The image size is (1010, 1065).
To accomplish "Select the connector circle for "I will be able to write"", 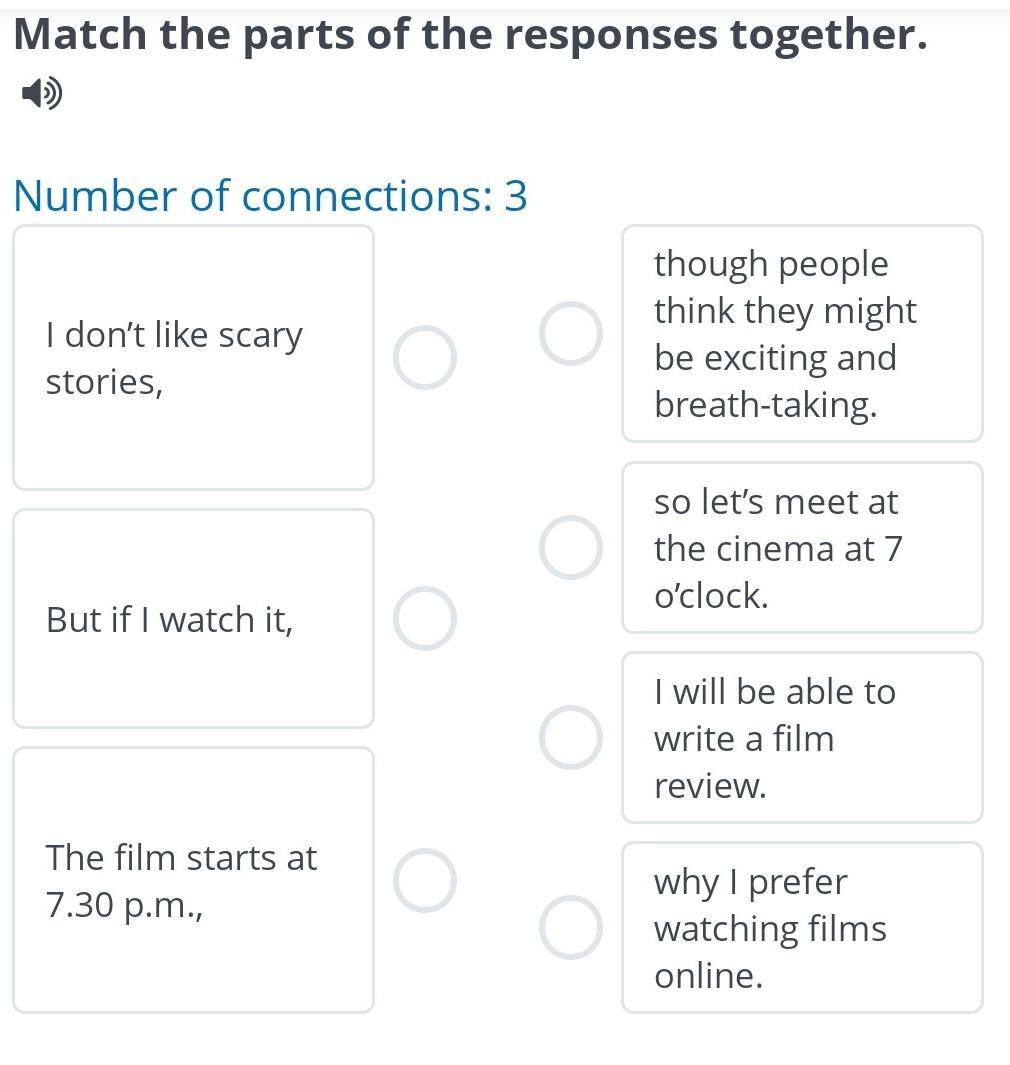I will point(571,738).
